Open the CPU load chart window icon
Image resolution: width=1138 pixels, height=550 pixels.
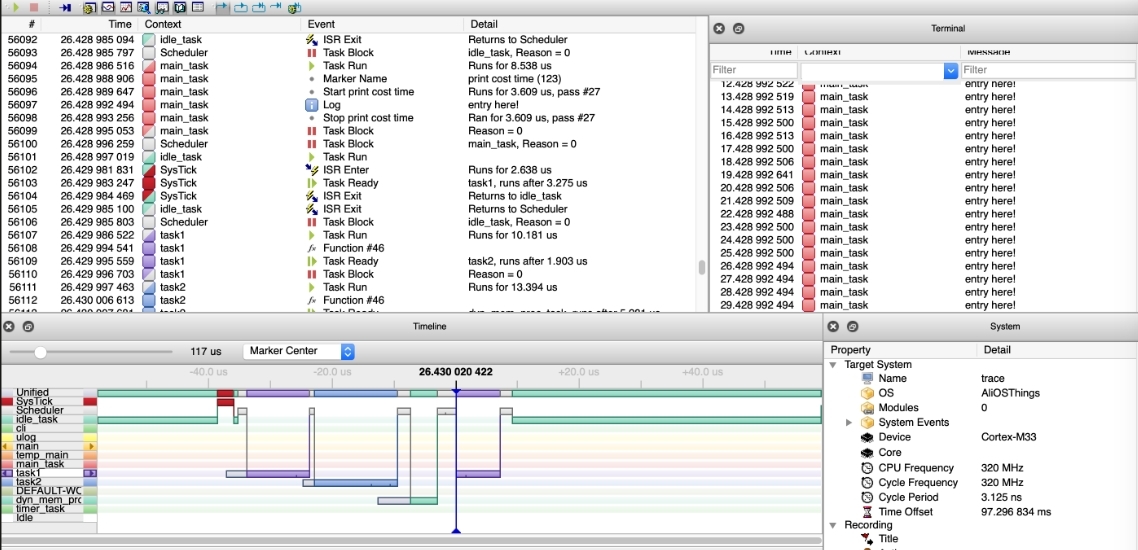point(126,7)
